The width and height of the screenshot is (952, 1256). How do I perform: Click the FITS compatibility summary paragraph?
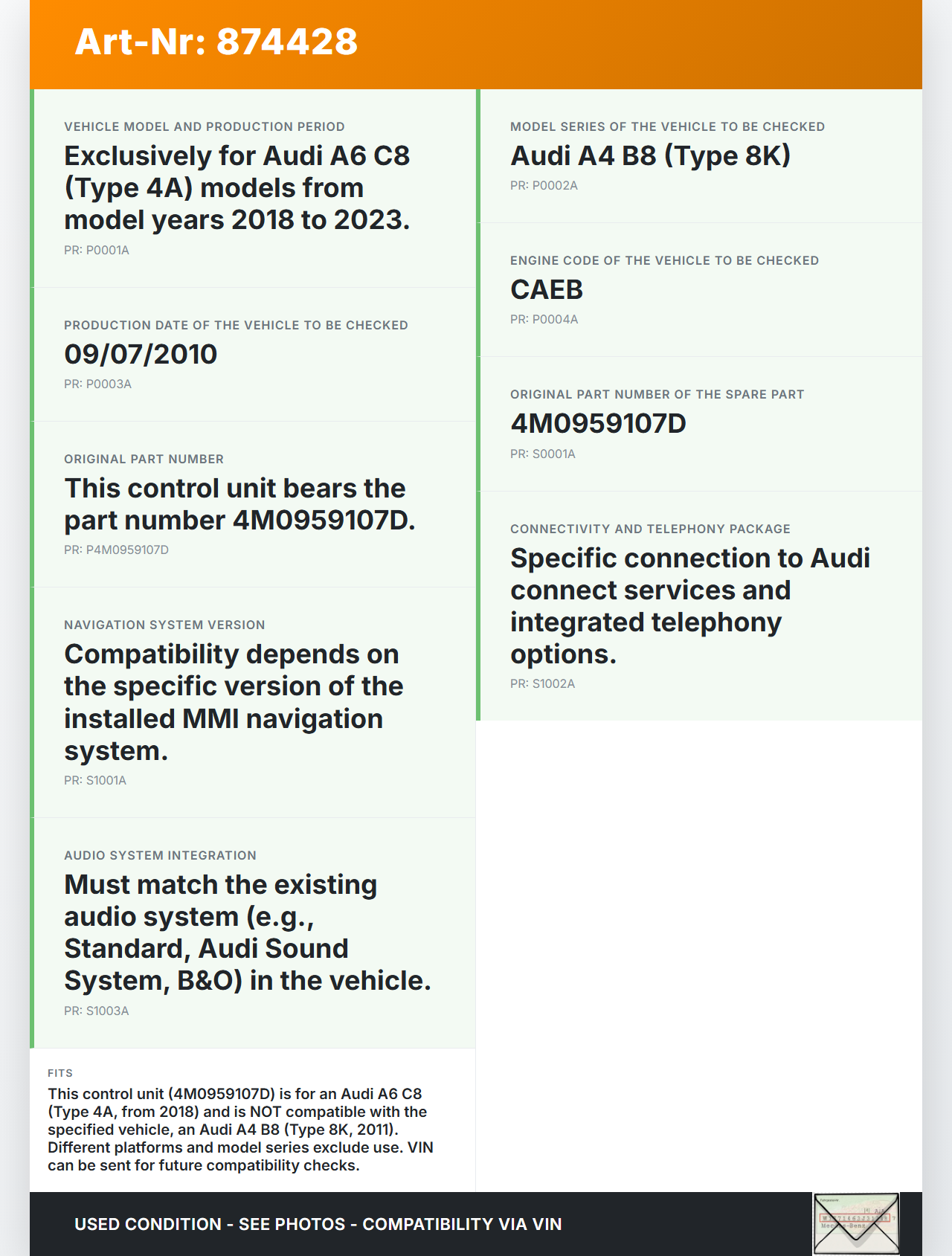click(x=240, y=1129)
